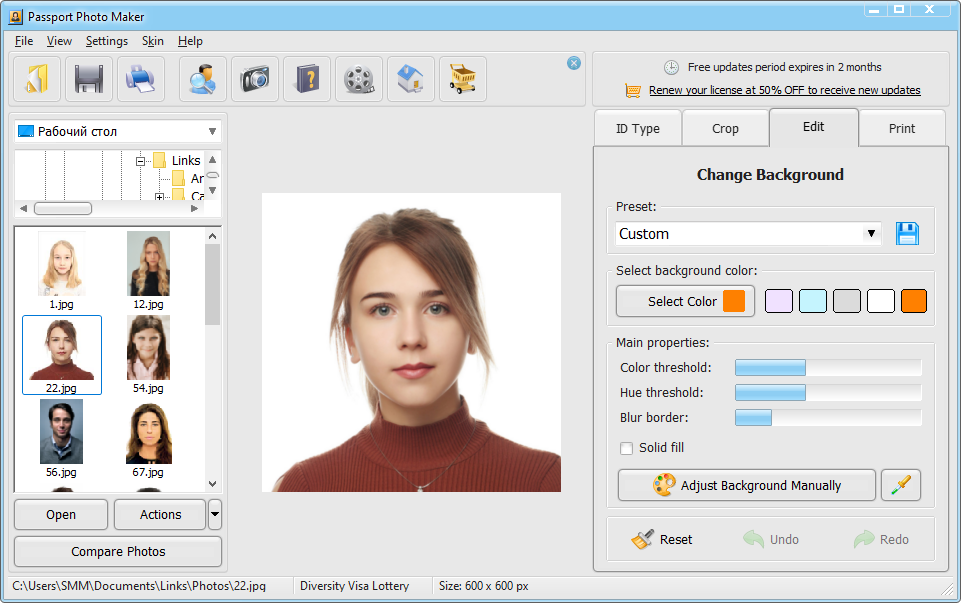Expand the Preset dropdown showing Custom
961x603 pixels.
[871, 234]
